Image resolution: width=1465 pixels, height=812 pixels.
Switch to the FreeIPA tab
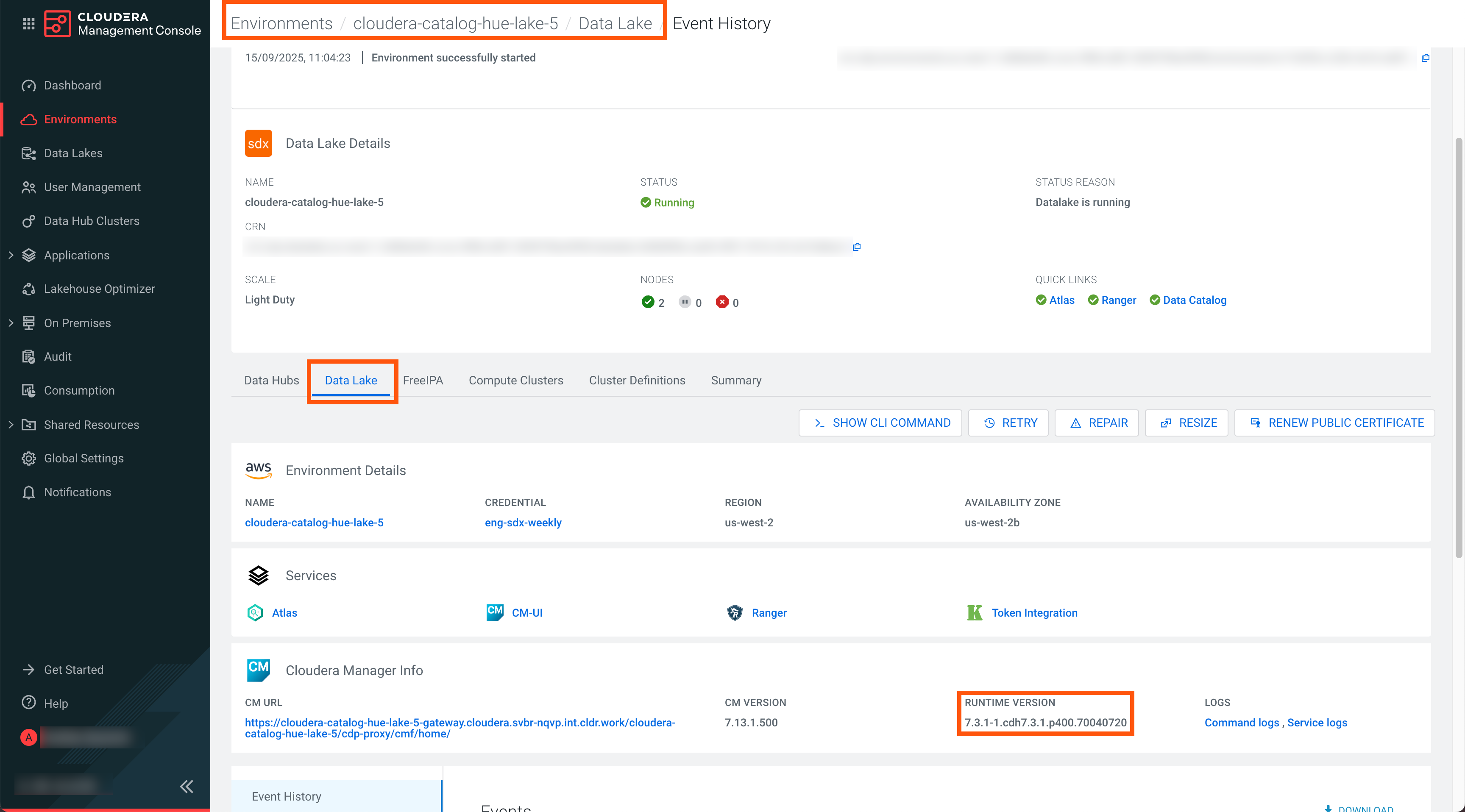click(423, 381)
